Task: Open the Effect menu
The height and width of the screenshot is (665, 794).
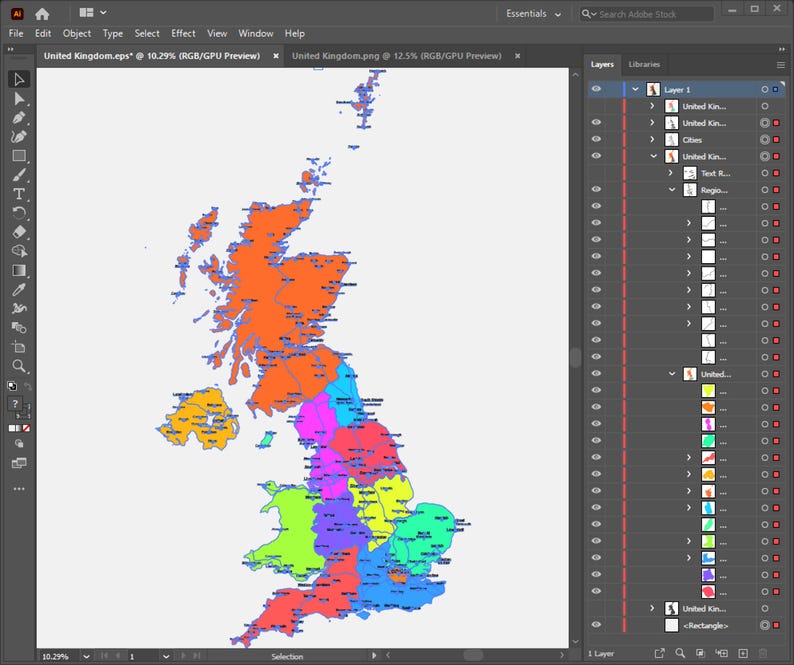Action: [x=183, y=33]
